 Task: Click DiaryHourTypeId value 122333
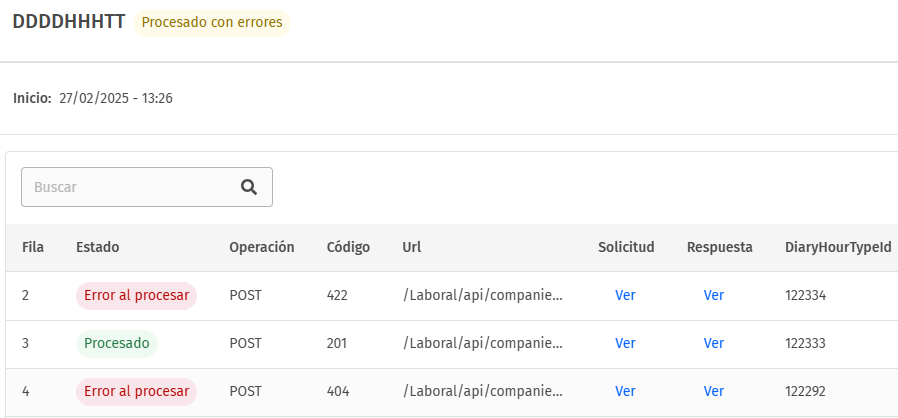(x=805, y=344)
